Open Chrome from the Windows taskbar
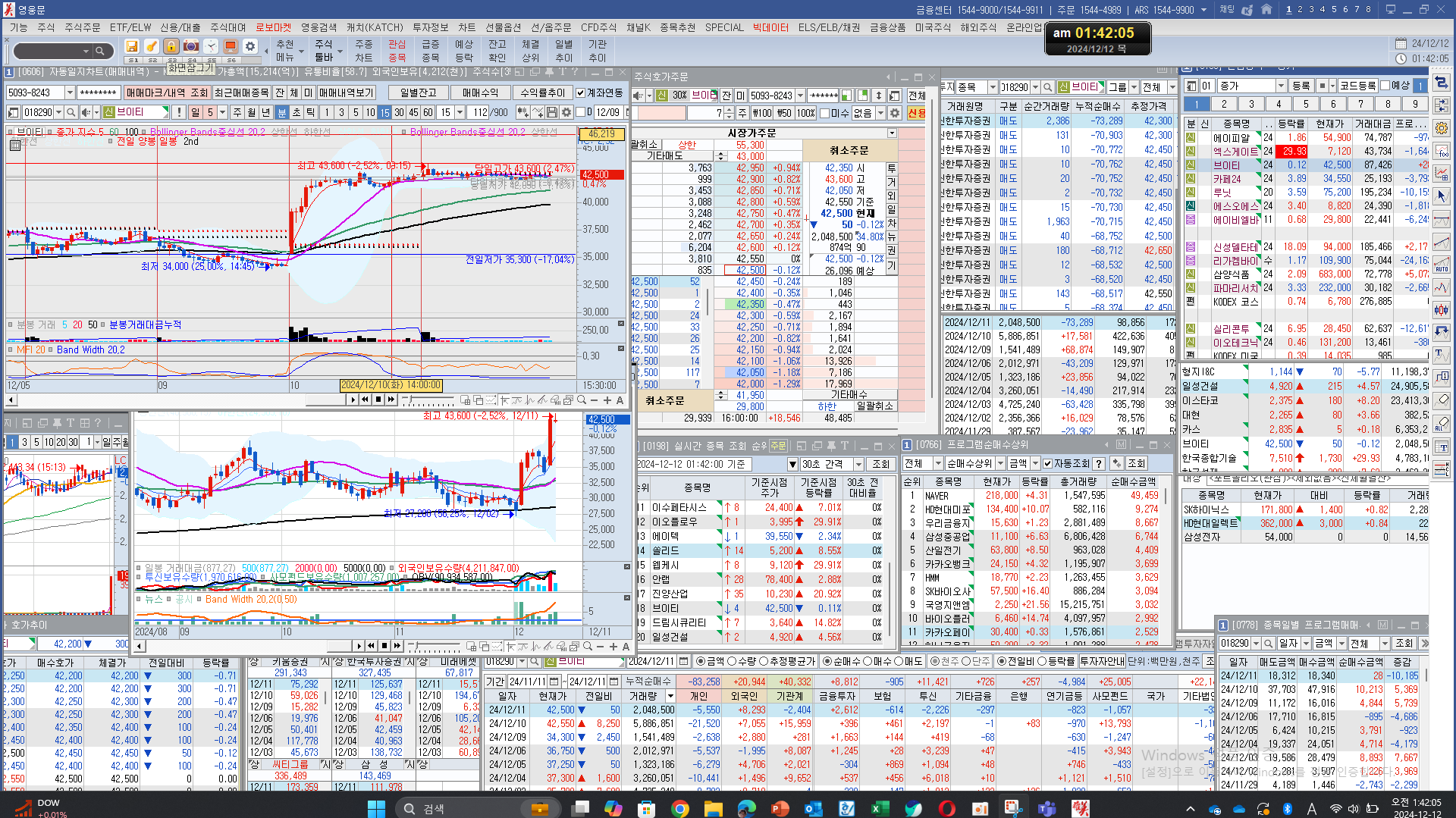1456x818 pixels. tap(680, 809)
